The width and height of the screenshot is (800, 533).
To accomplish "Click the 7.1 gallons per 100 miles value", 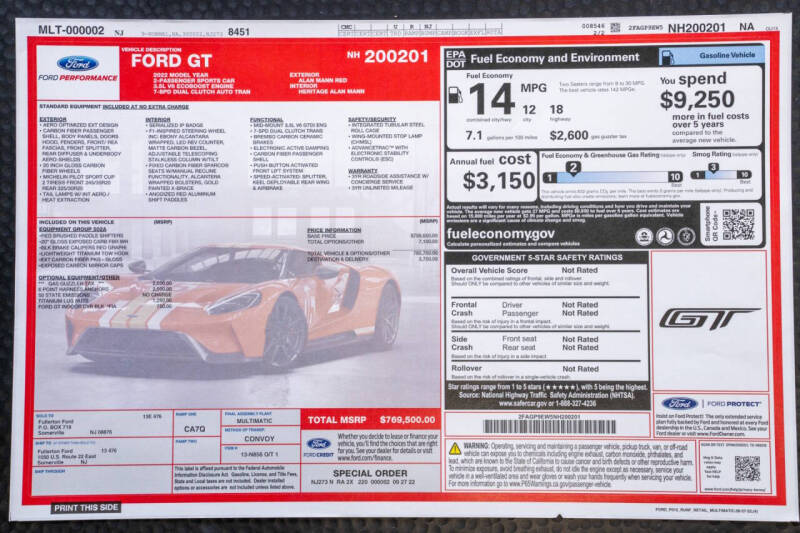I will [x=473, y=136].
